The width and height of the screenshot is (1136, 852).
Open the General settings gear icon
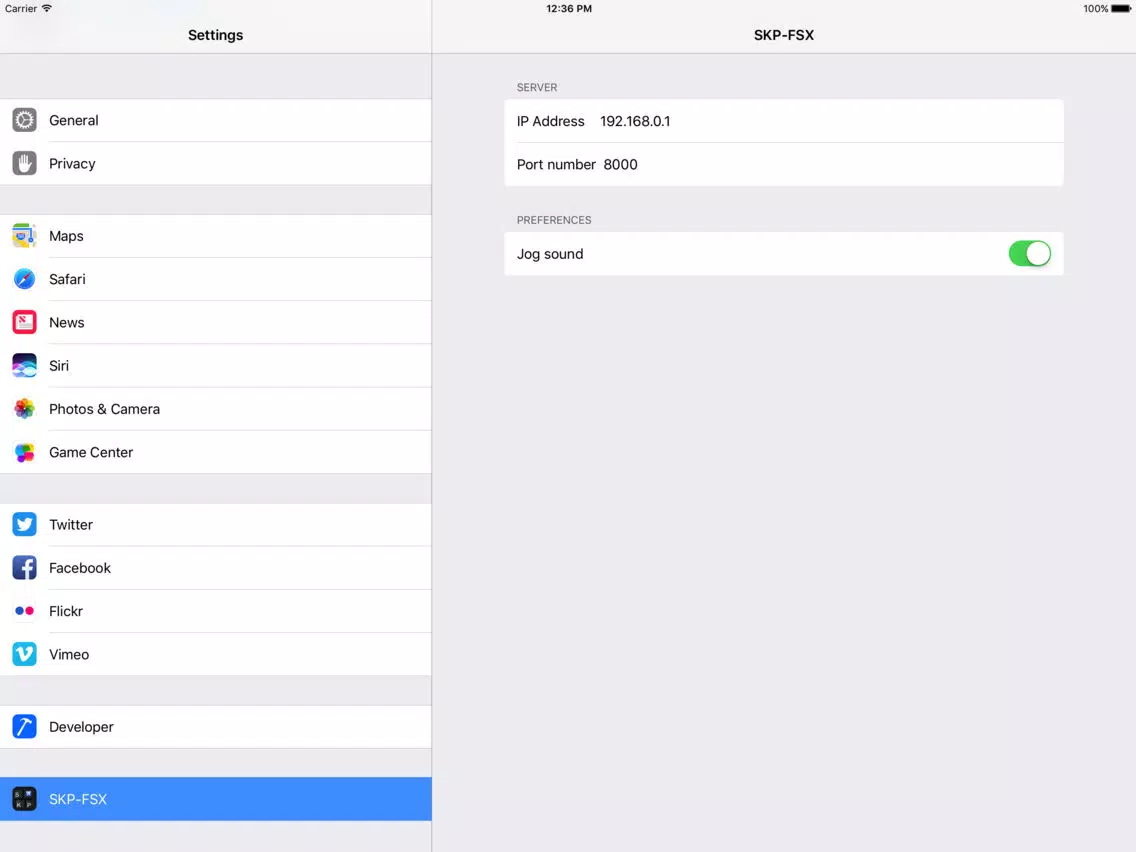(x=25, y=120)
